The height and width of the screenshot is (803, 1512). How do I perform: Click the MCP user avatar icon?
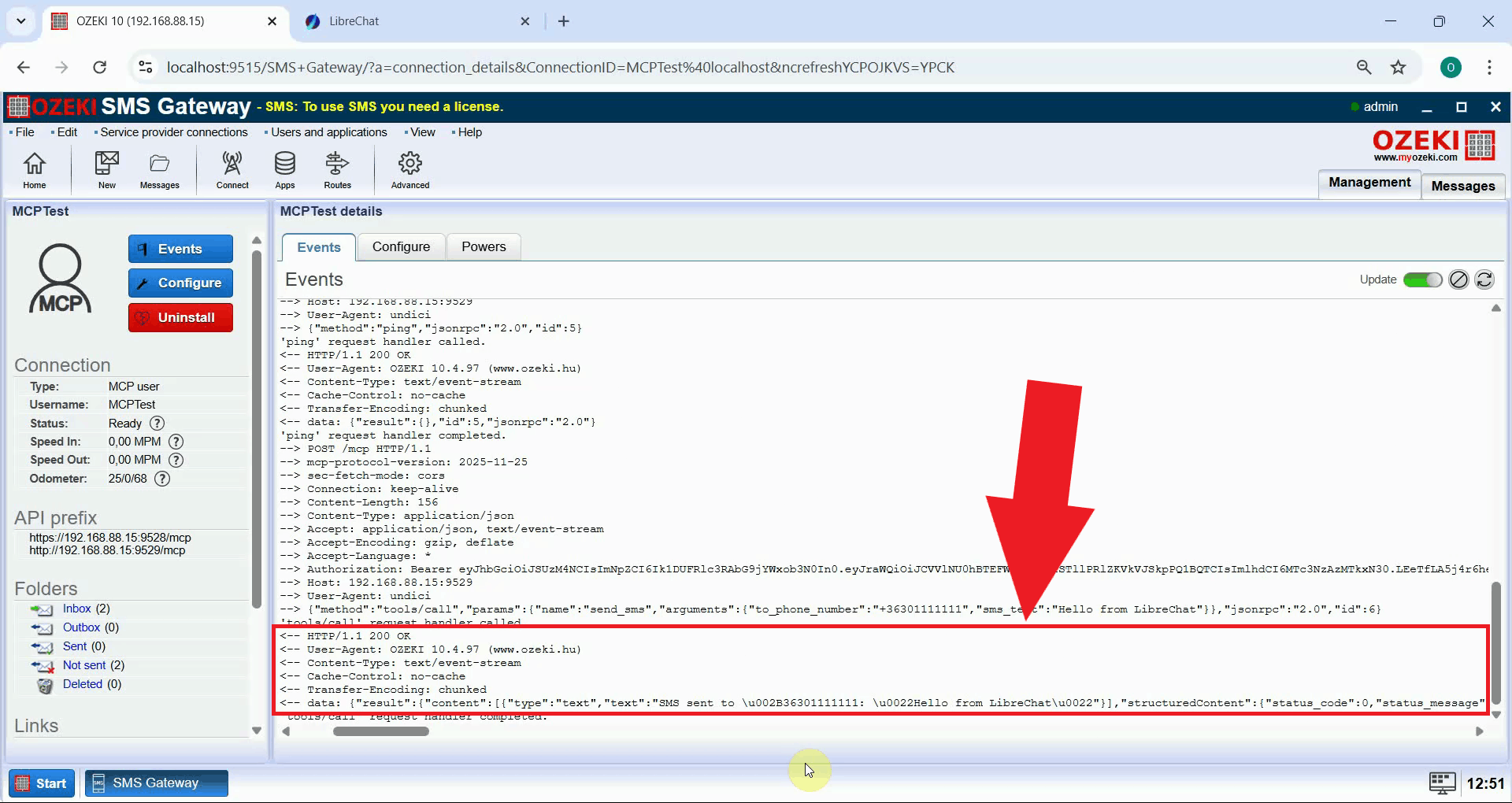click(x=61, y=279)
